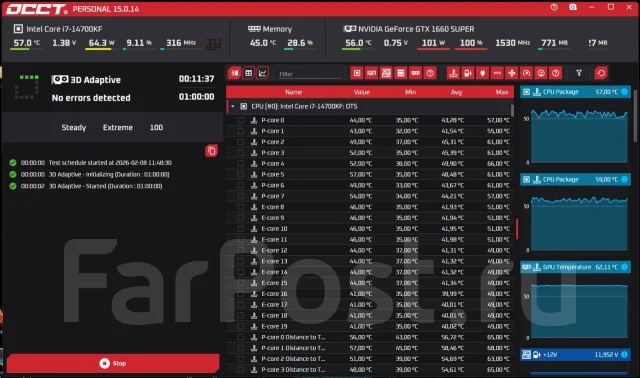Open the help icon in title bar
Screen dimensions: 640x378
pyautogui.click(x=554, y=7)
